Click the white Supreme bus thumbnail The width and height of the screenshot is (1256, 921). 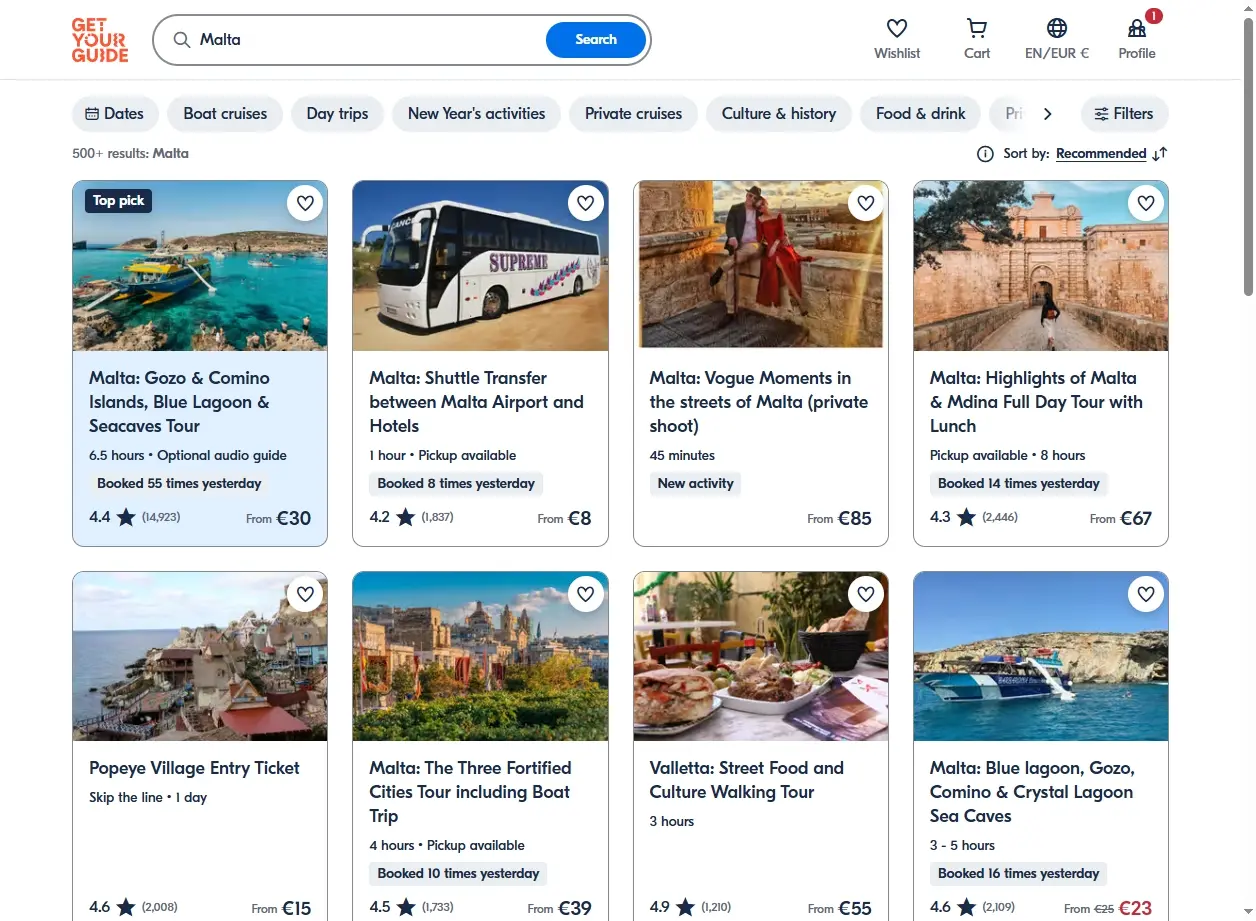(480, 266)
